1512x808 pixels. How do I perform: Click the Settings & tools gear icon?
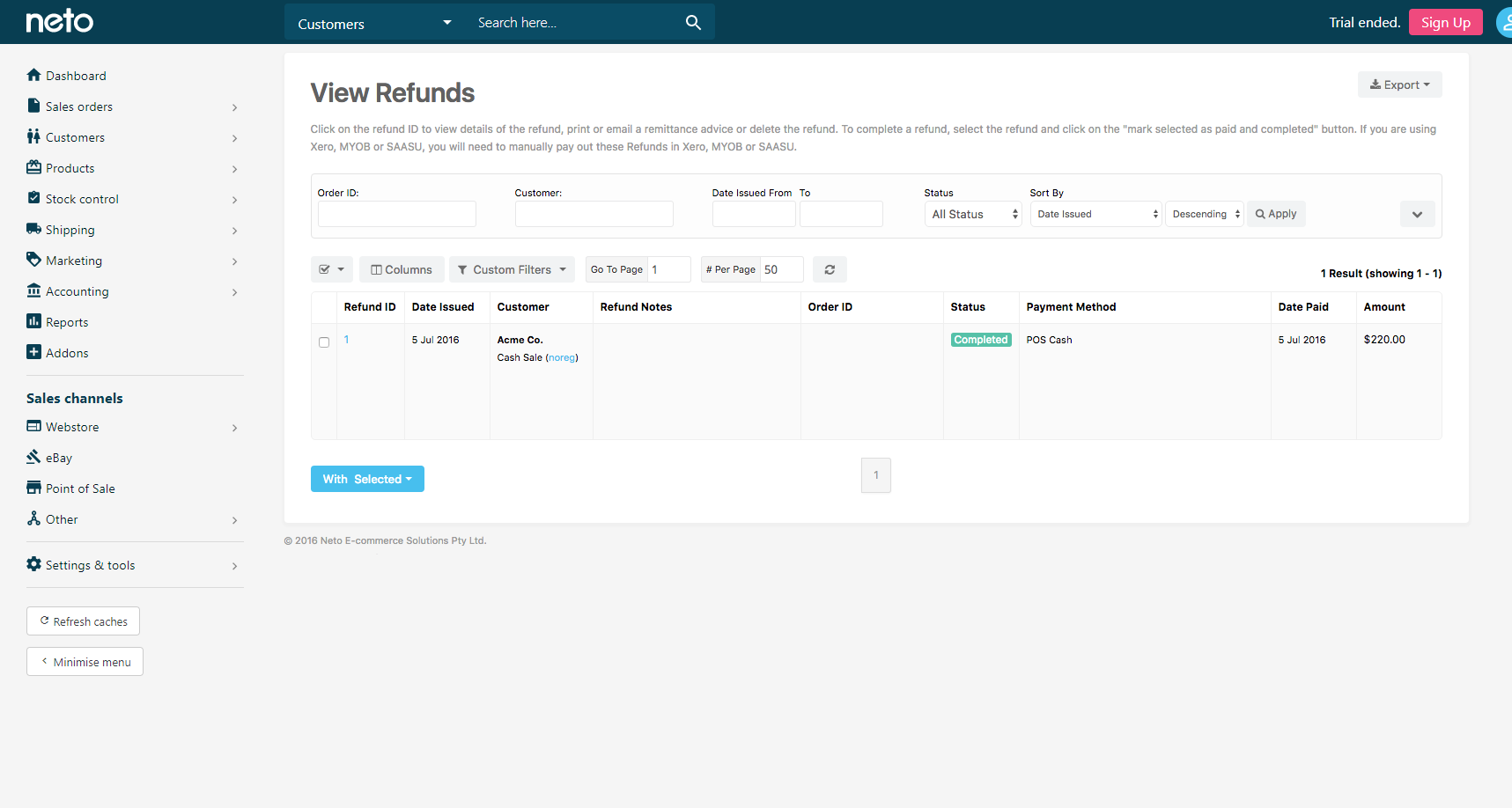coord(33,564)
